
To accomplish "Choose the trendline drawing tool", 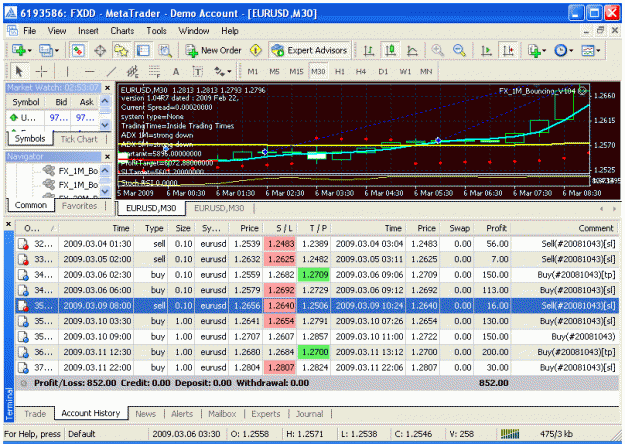I will [111, 72].
